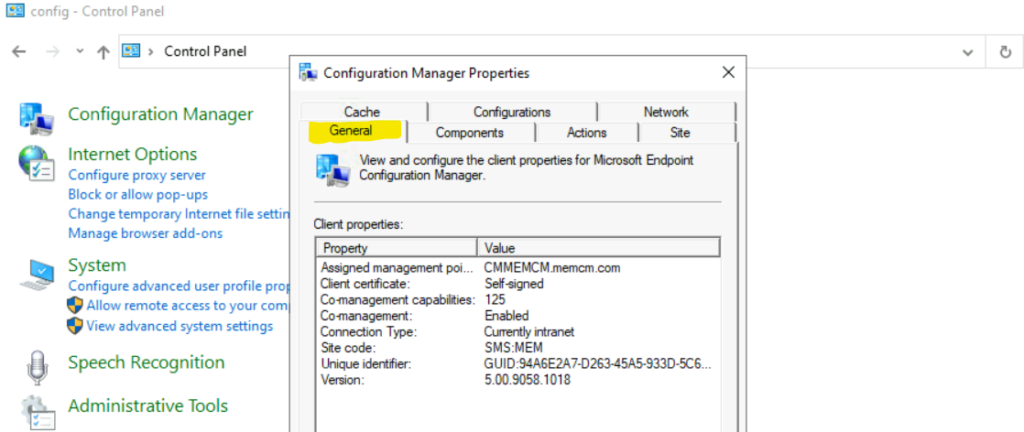Click the CMMEMCM.memcm.com value
This screenshot has width=1024, height=432.
click(552, 268)
